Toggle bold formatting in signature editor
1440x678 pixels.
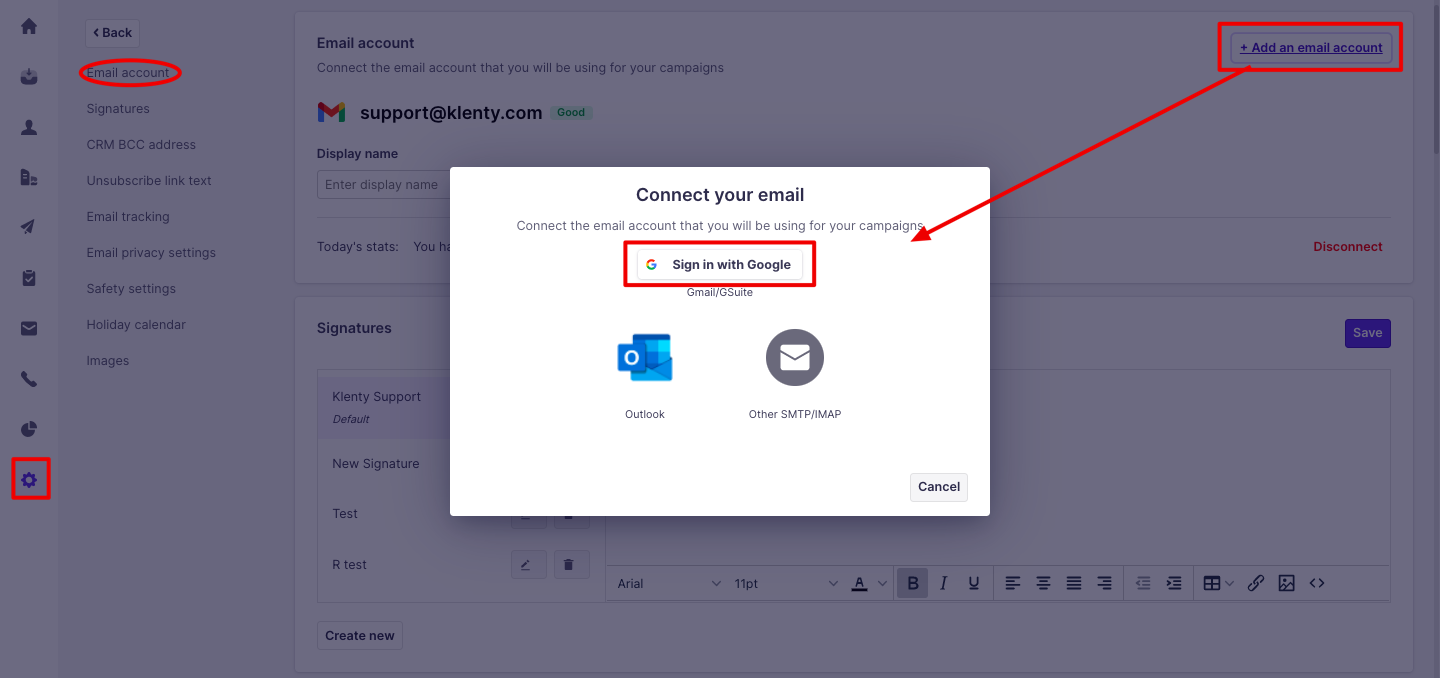click(x=912, y=583)
